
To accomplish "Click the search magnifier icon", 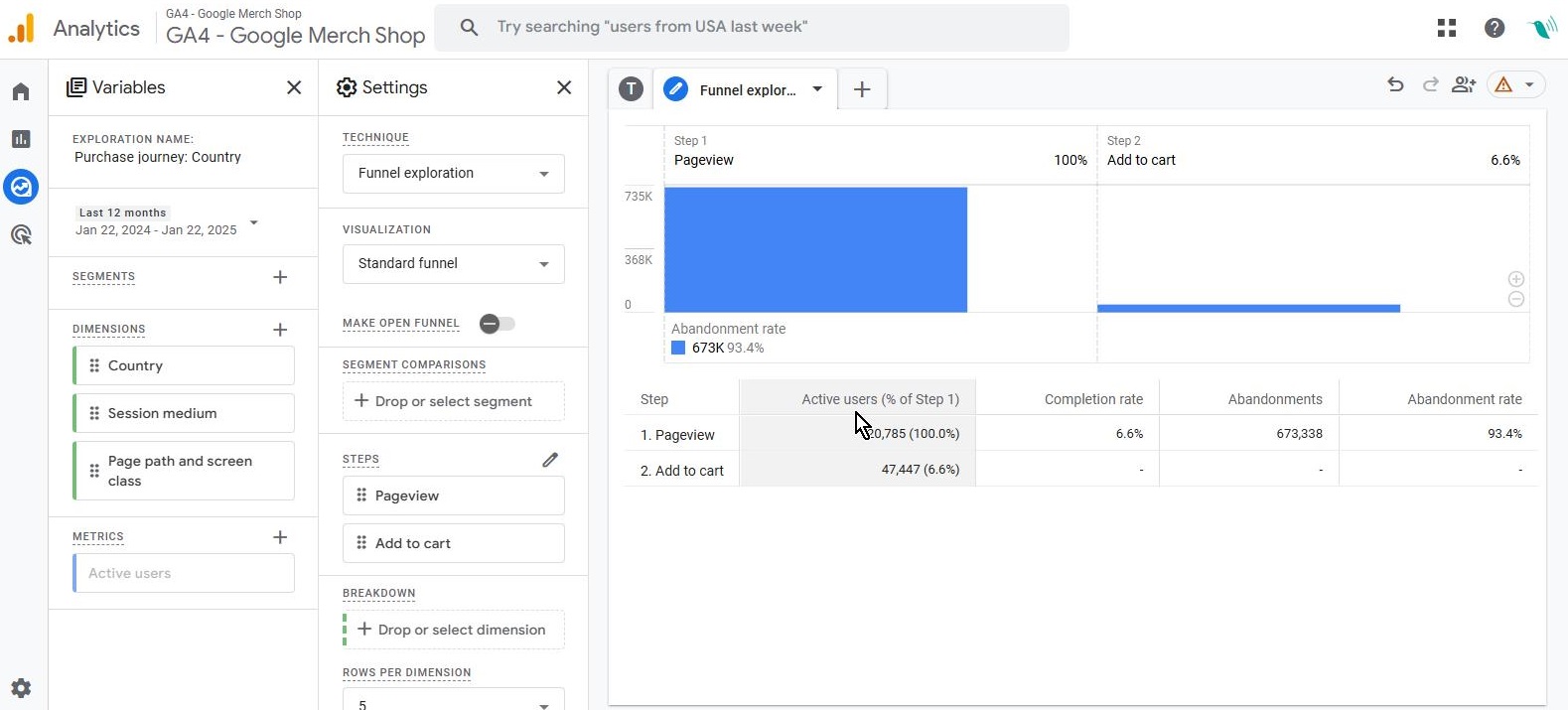I will (470, 27).
